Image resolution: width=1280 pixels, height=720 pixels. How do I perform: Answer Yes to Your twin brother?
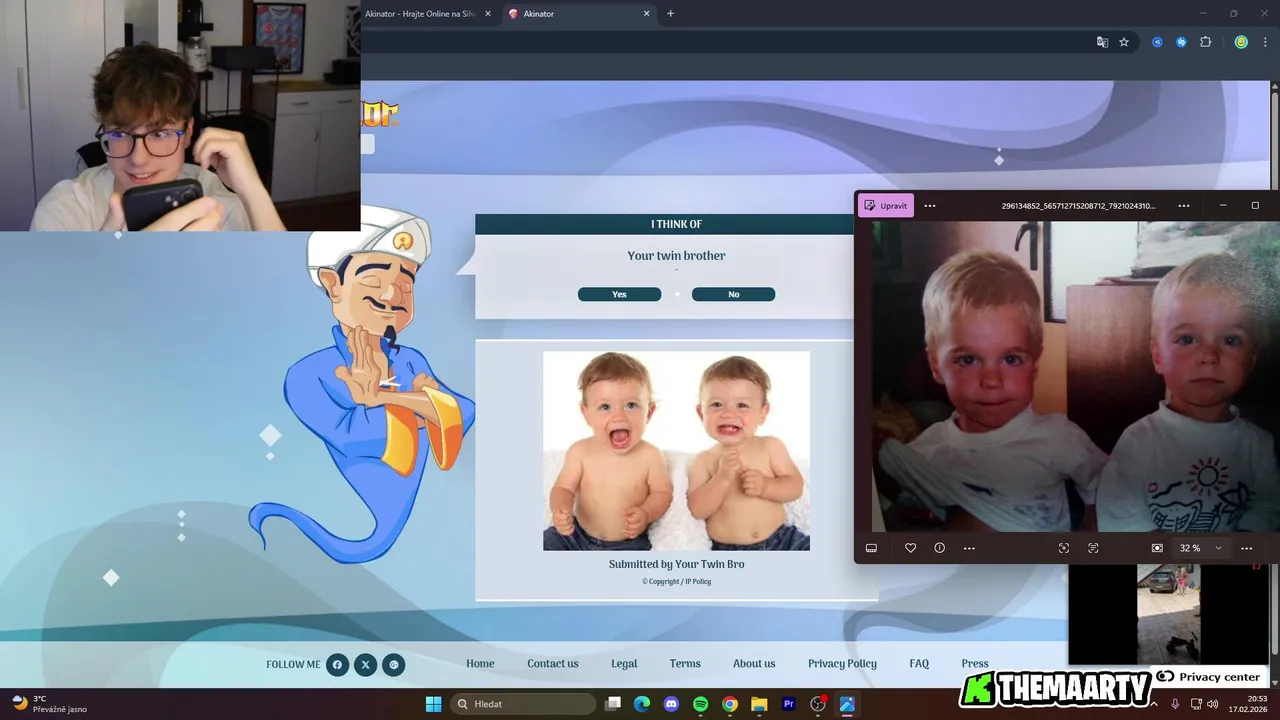[x=619, y=294]
